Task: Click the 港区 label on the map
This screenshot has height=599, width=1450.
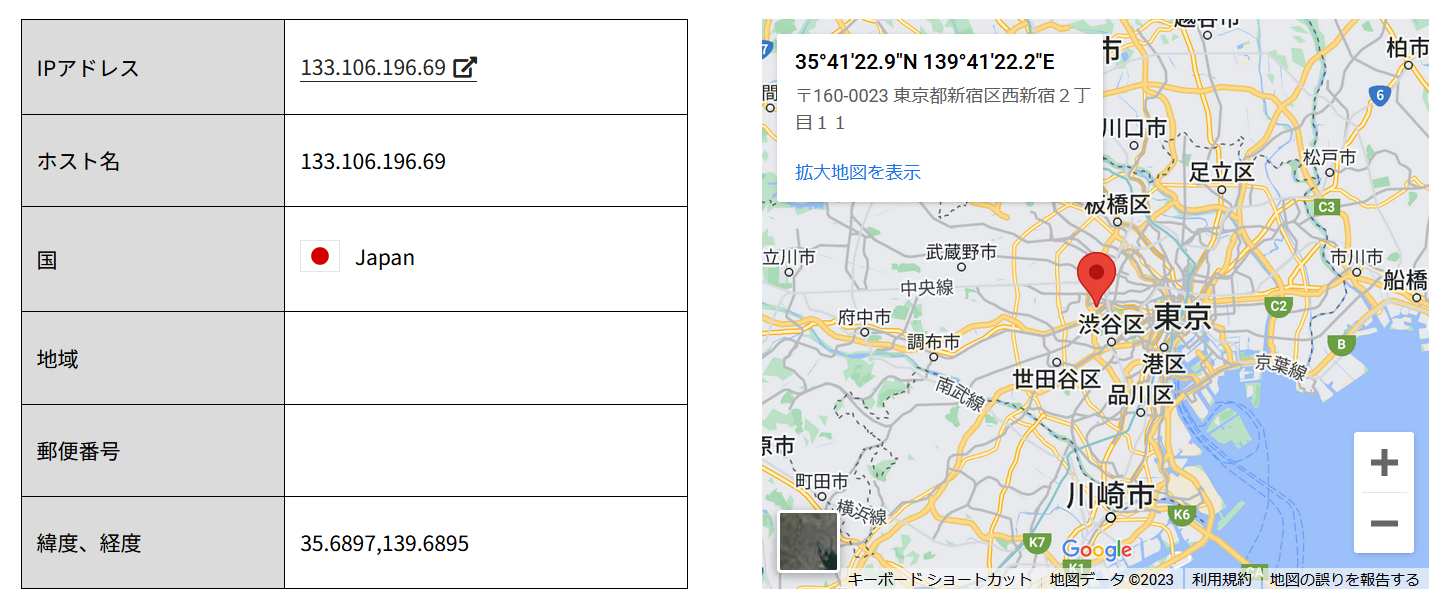Action: point(1163,363)
